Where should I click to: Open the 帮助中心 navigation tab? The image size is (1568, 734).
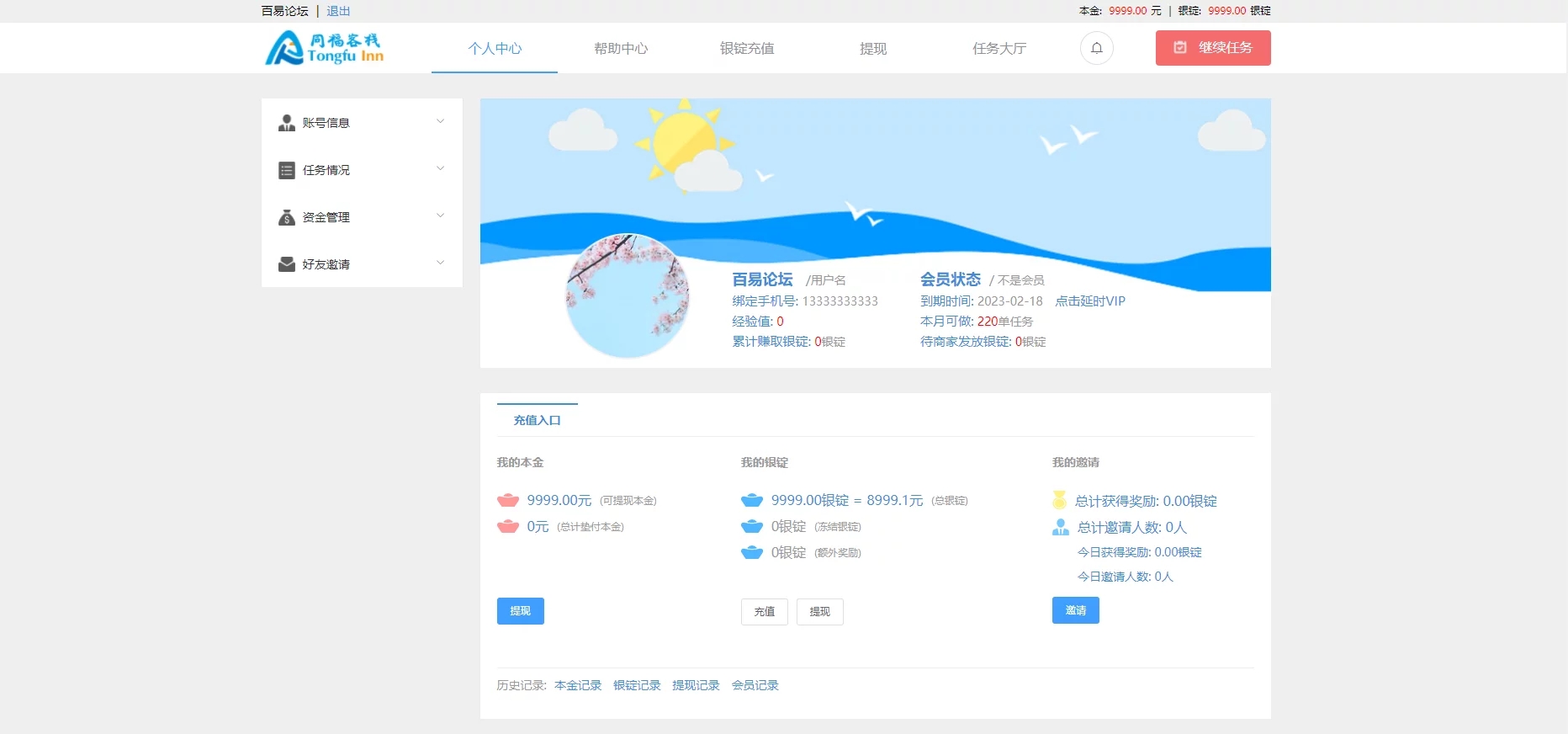pos(621,49)
